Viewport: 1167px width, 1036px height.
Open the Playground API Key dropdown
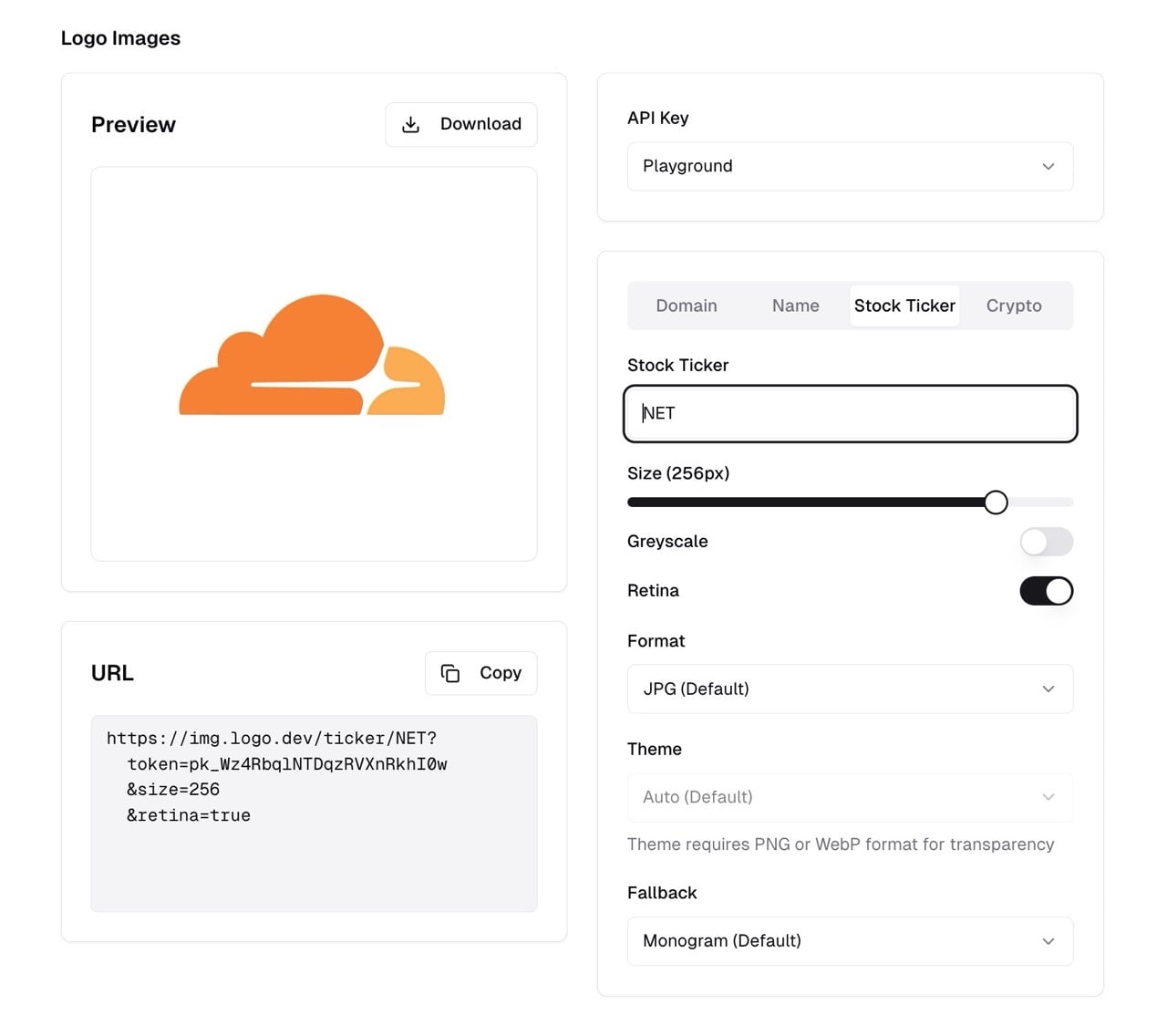(849, 167)
